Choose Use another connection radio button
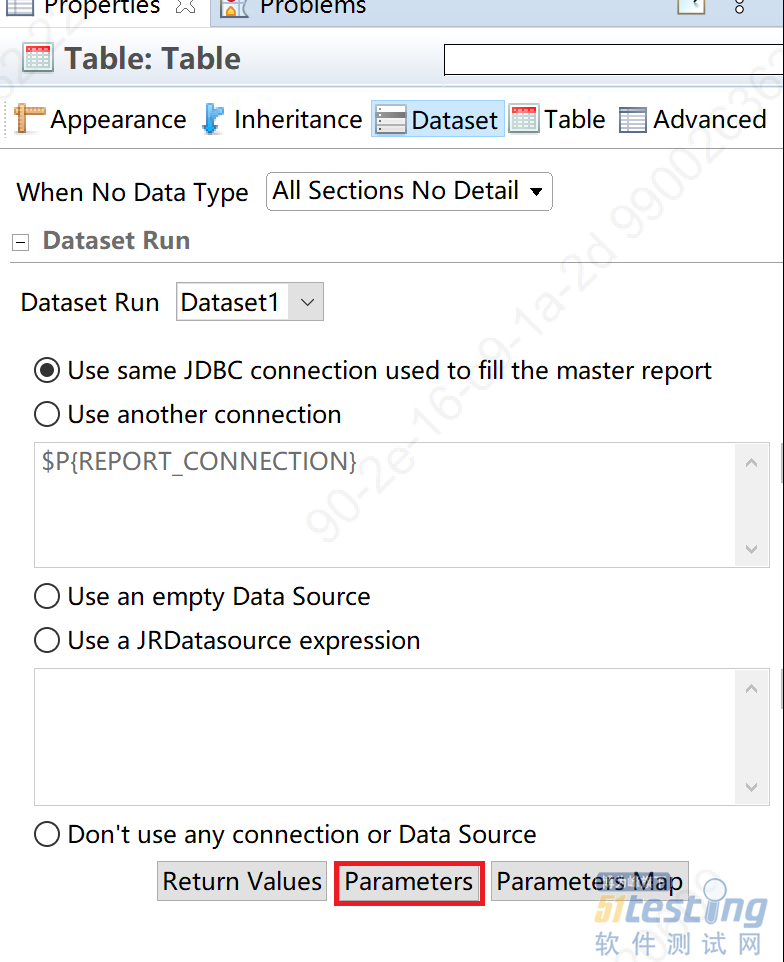Image resolution: width=784 pixels, height=962 pixels. 47,415
